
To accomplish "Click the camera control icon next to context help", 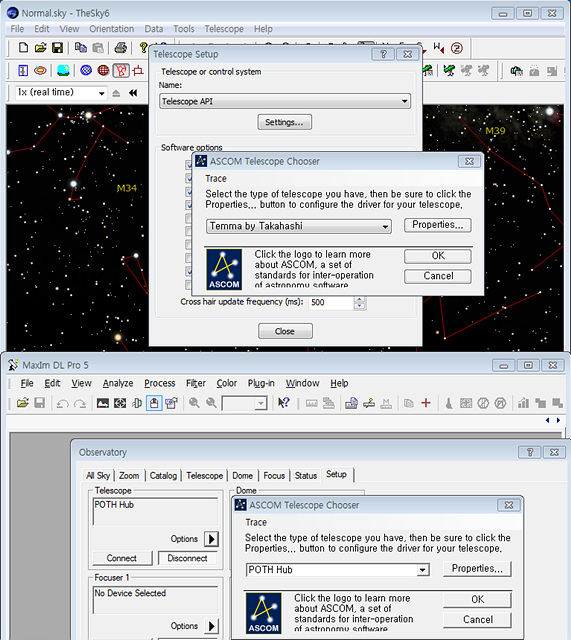I will 311,403.
